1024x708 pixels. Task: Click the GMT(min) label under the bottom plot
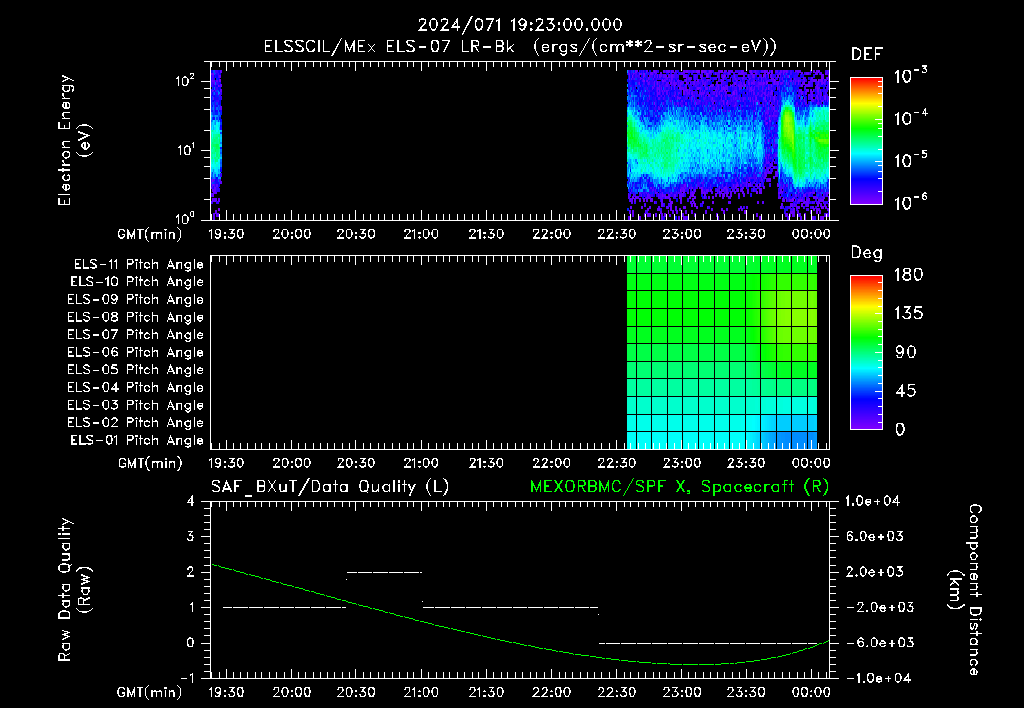point(150,692)
